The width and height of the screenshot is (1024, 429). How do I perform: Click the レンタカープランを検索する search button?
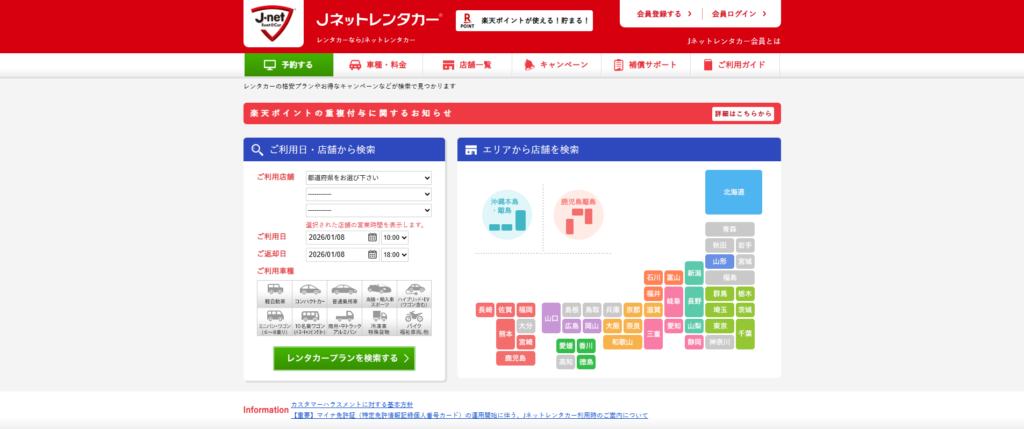click(344, 358)
